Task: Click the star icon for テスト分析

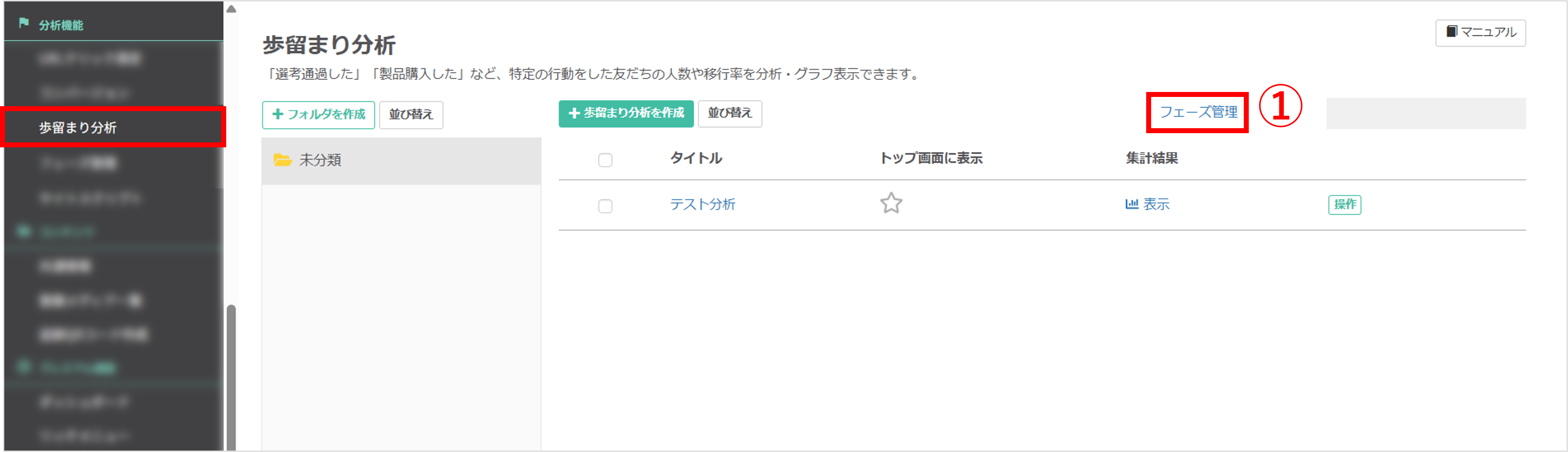Action: 891,203
